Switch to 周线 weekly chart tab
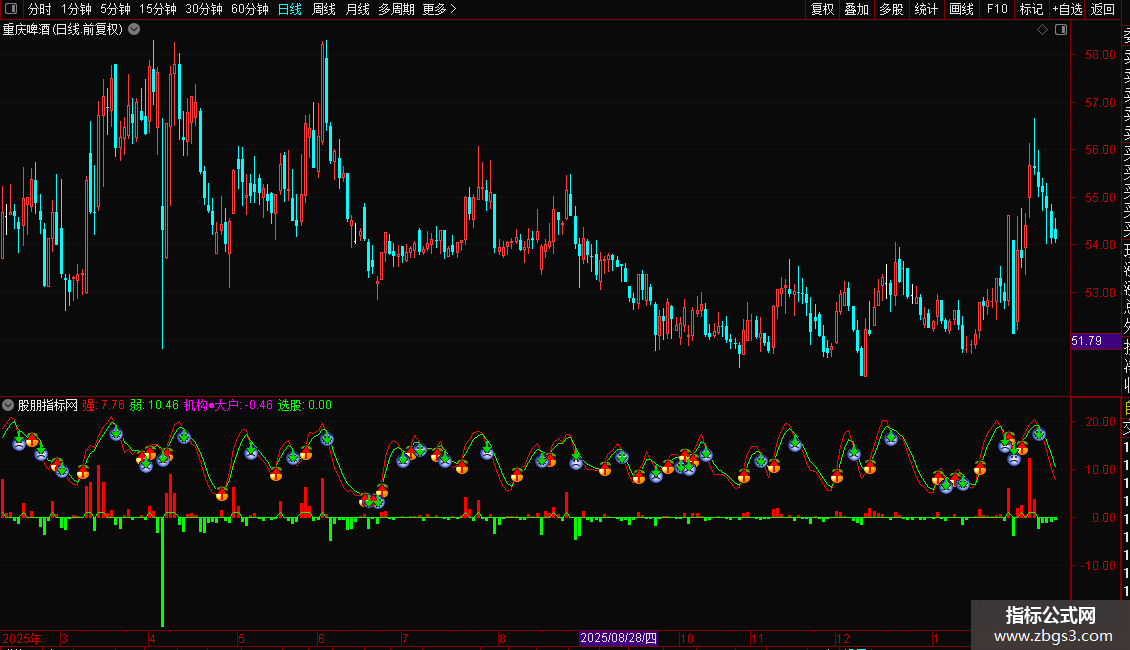This screenshot has width=1130, height=650. [x=324, y=9]
